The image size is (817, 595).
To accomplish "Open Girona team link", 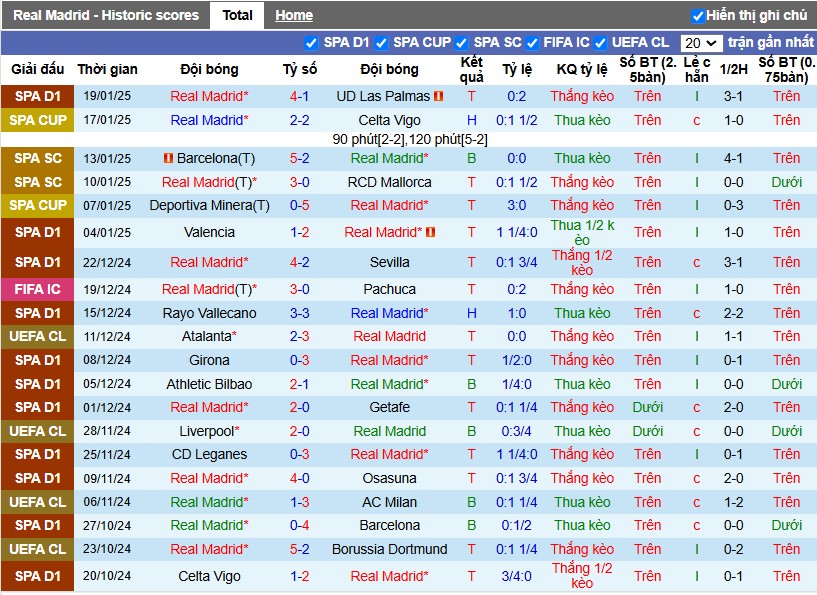I will [x=209, y=361].
